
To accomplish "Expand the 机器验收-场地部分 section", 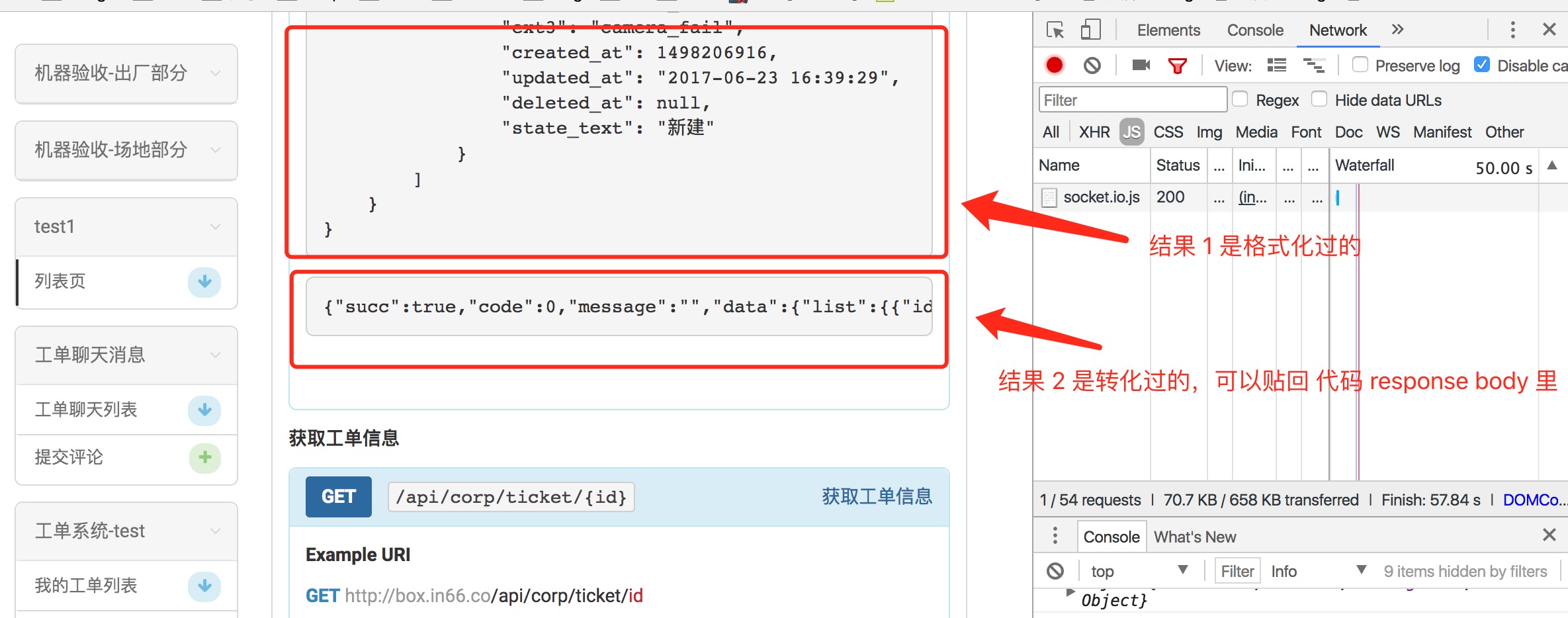I will (126, 150).
